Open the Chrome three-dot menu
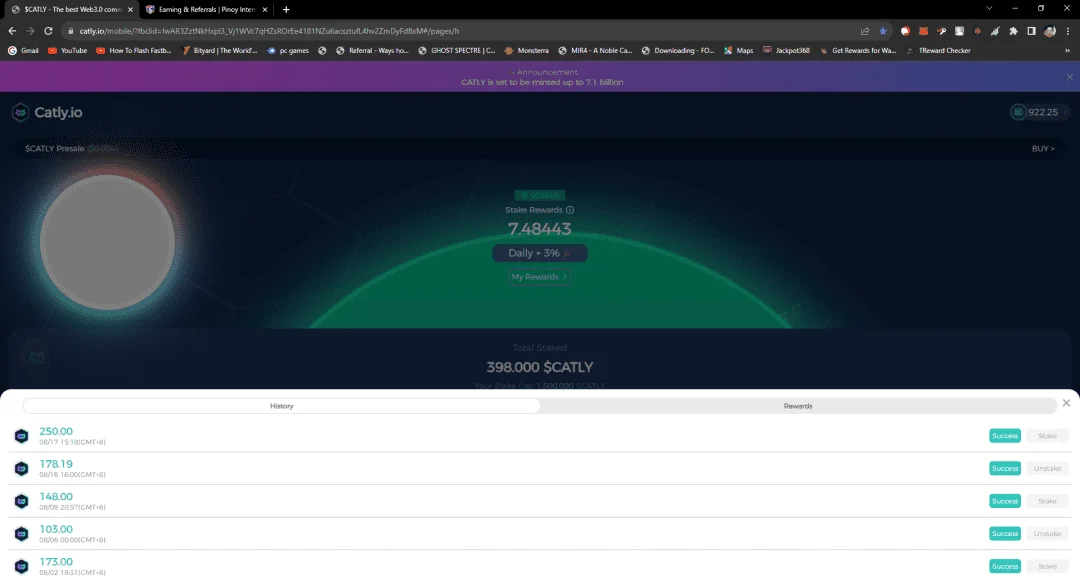Viewport: 1080px width, 585px height. pyautogui.click(x=1068, y=31)
